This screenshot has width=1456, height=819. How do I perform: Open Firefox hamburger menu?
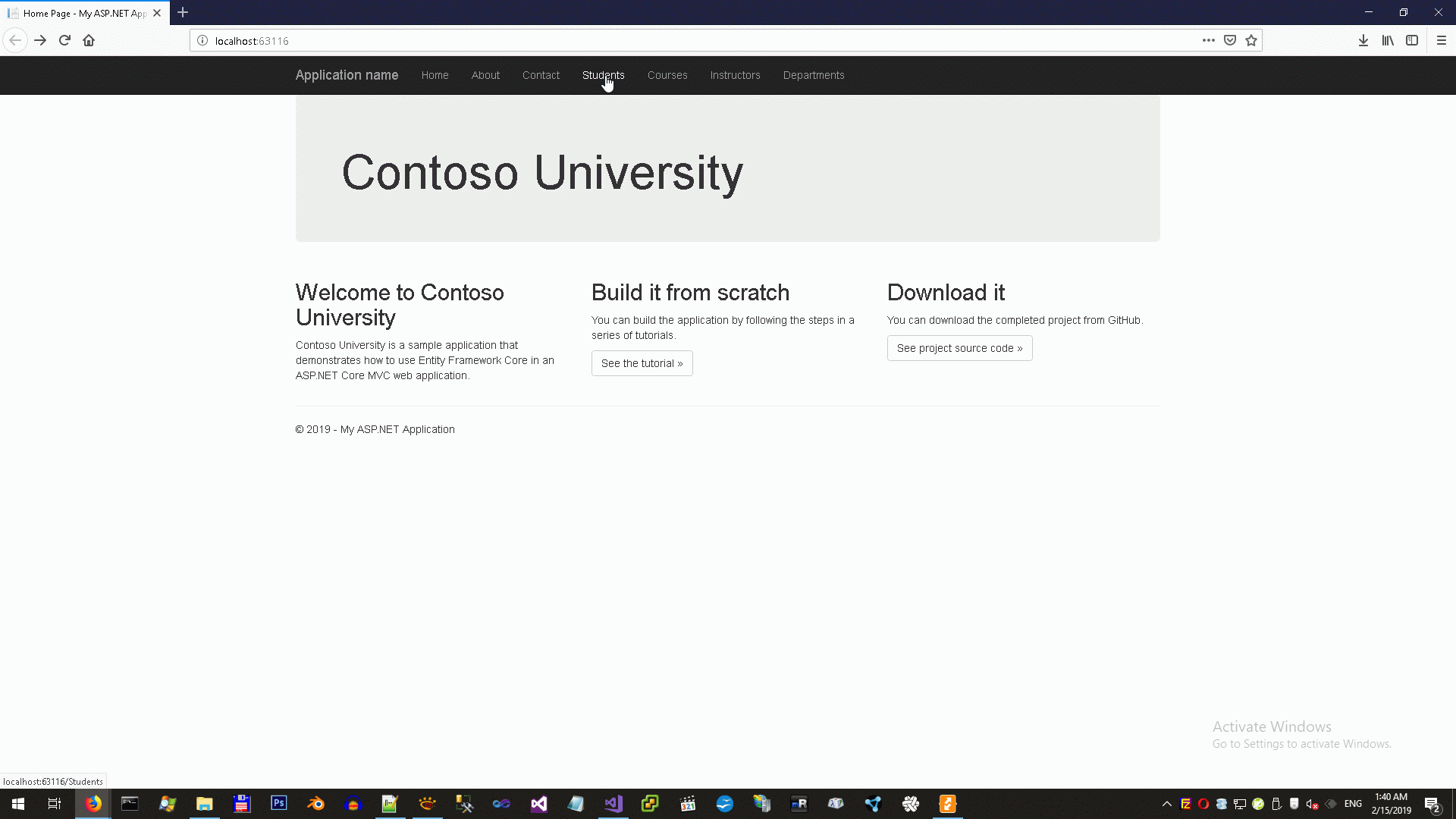point(1442,41)
